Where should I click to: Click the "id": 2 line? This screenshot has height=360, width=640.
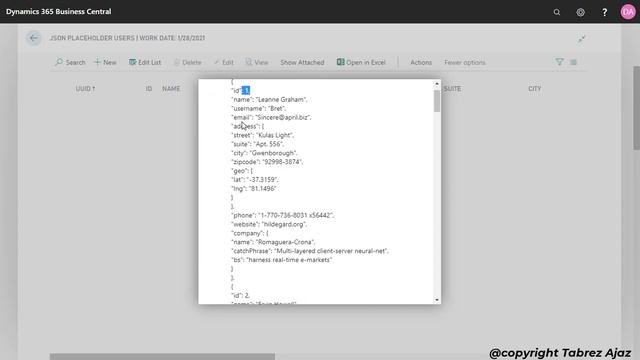[240, 296]
